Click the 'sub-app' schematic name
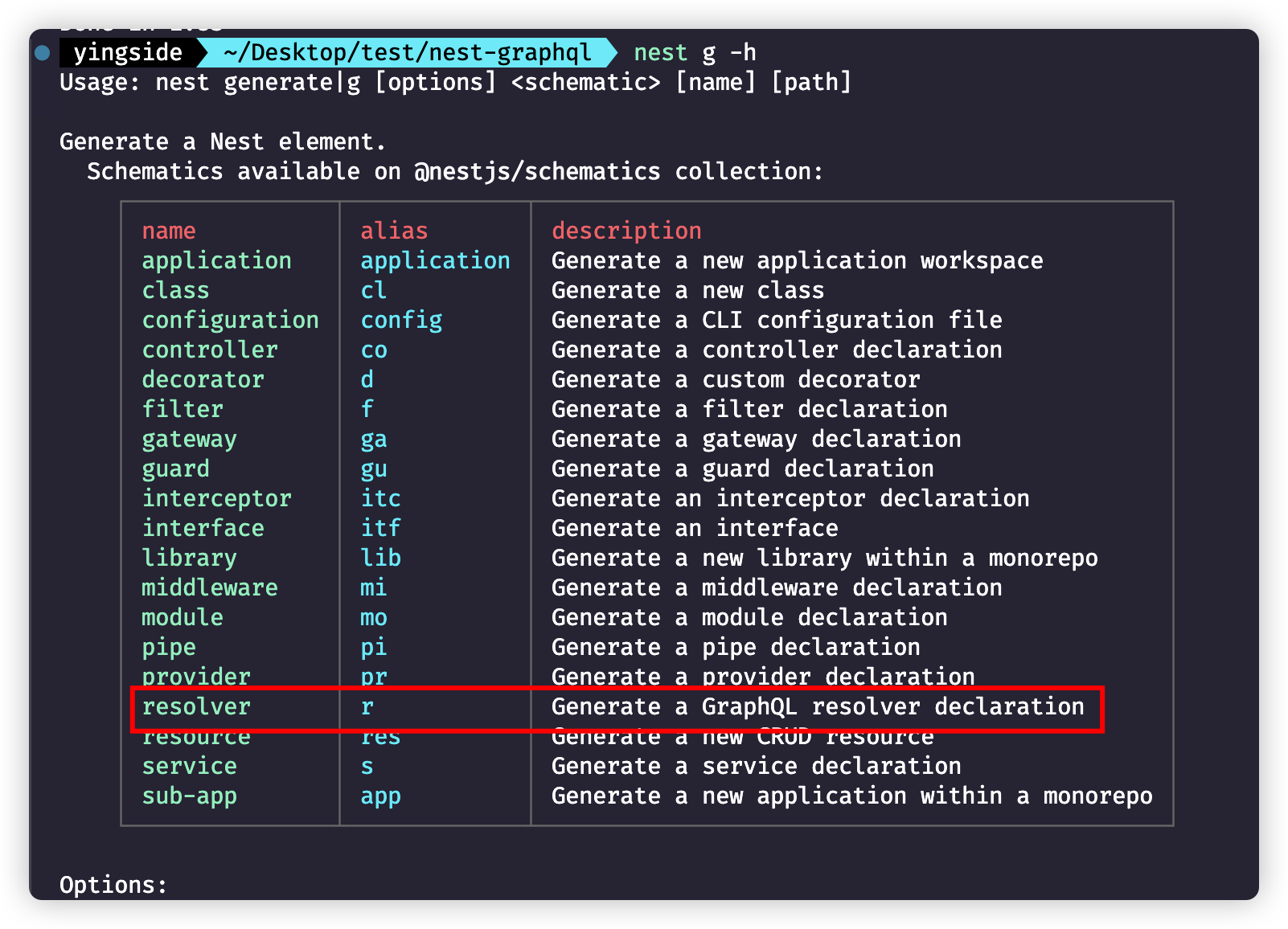 (190, 796)
